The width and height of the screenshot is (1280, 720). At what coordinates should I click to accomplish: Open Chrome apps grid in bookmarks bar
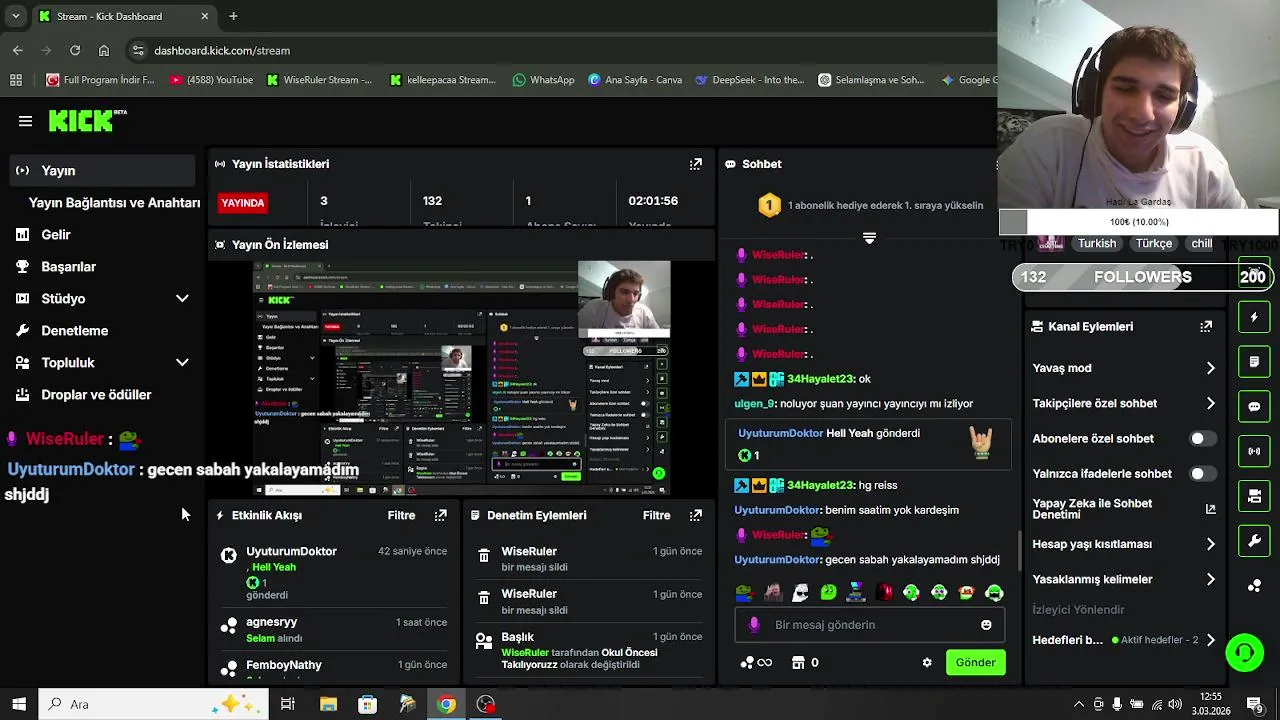tap(16, 80)
